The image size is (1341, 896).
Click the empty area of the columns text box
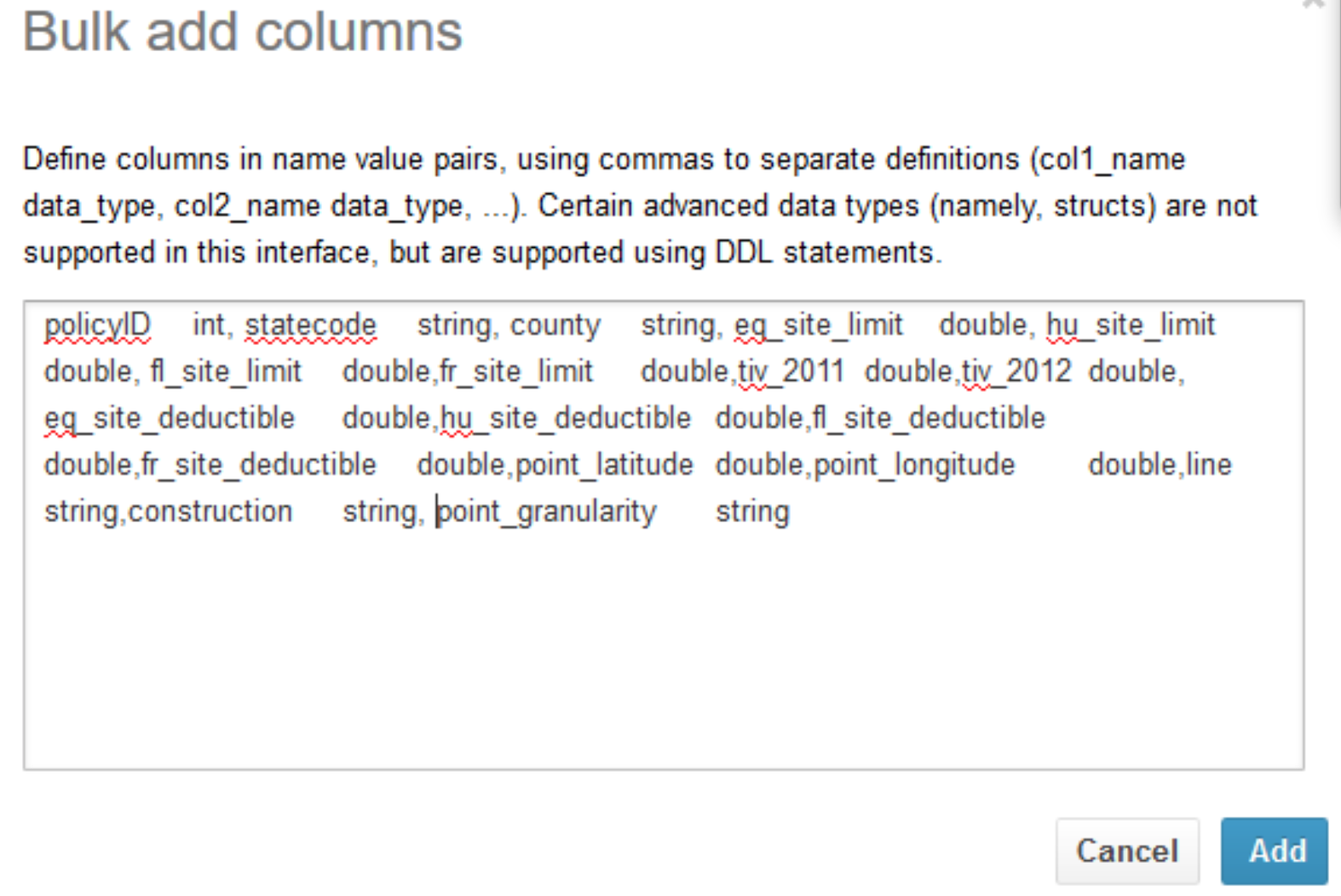(x=663, y=647)
